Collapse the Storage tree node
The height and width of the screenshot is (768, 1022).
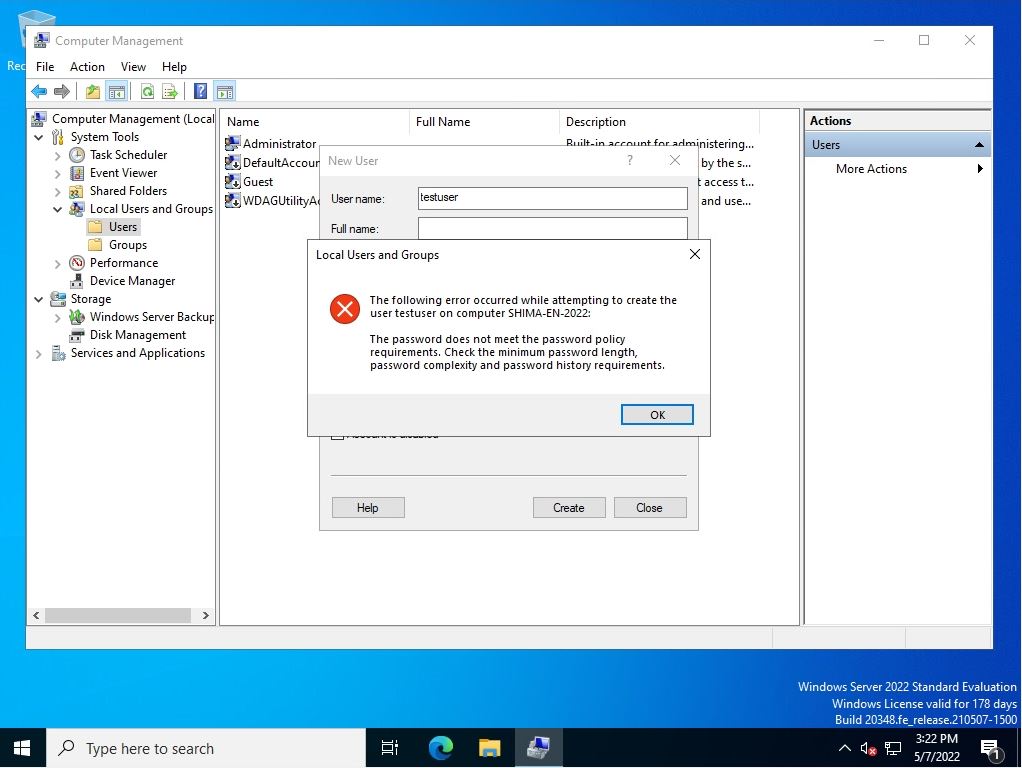39,299
